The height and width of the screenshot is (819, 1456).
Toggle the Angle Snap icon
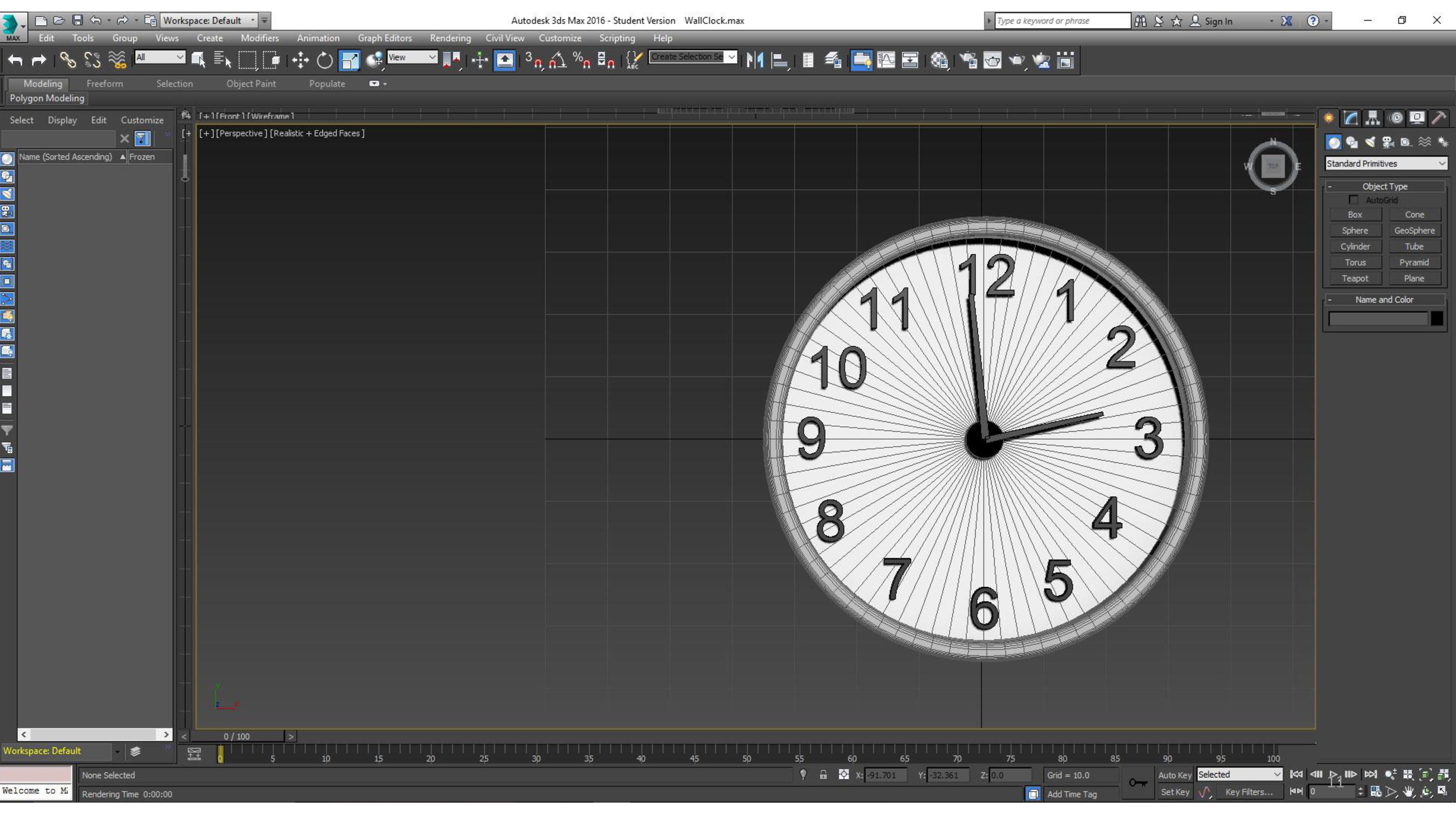coord(557,60)
